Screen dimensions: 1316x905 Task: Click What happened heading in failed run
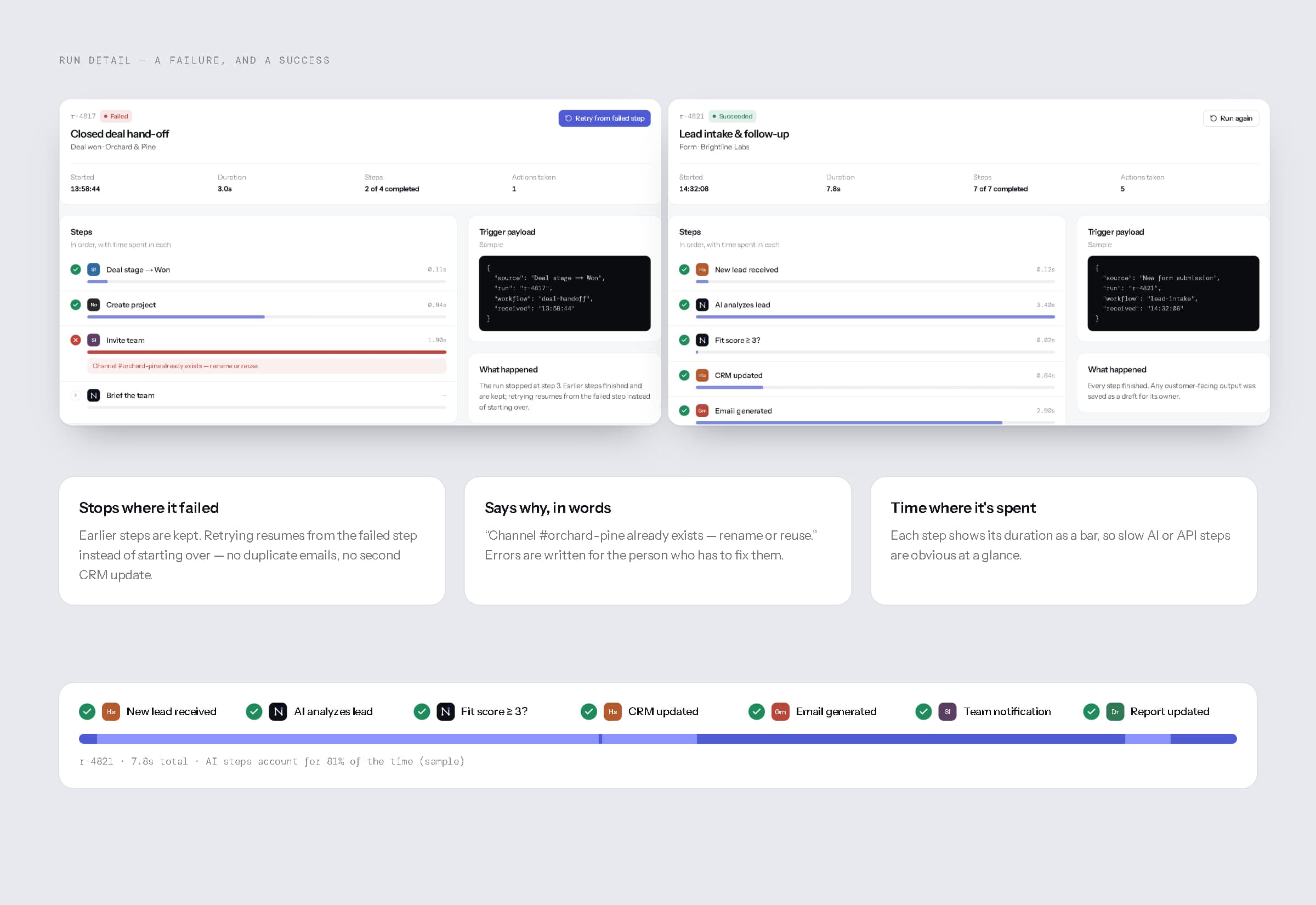pos(508,370)
